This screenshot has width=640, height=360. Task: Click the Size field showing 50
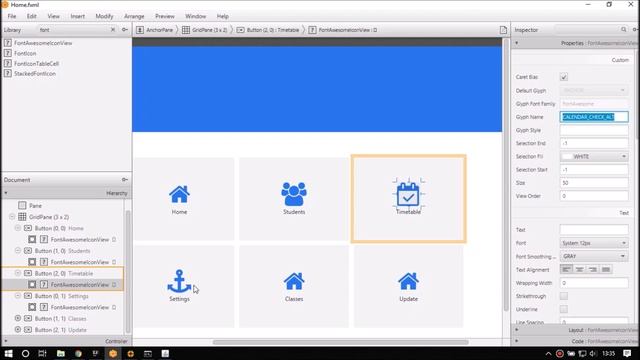pos(594,183)
